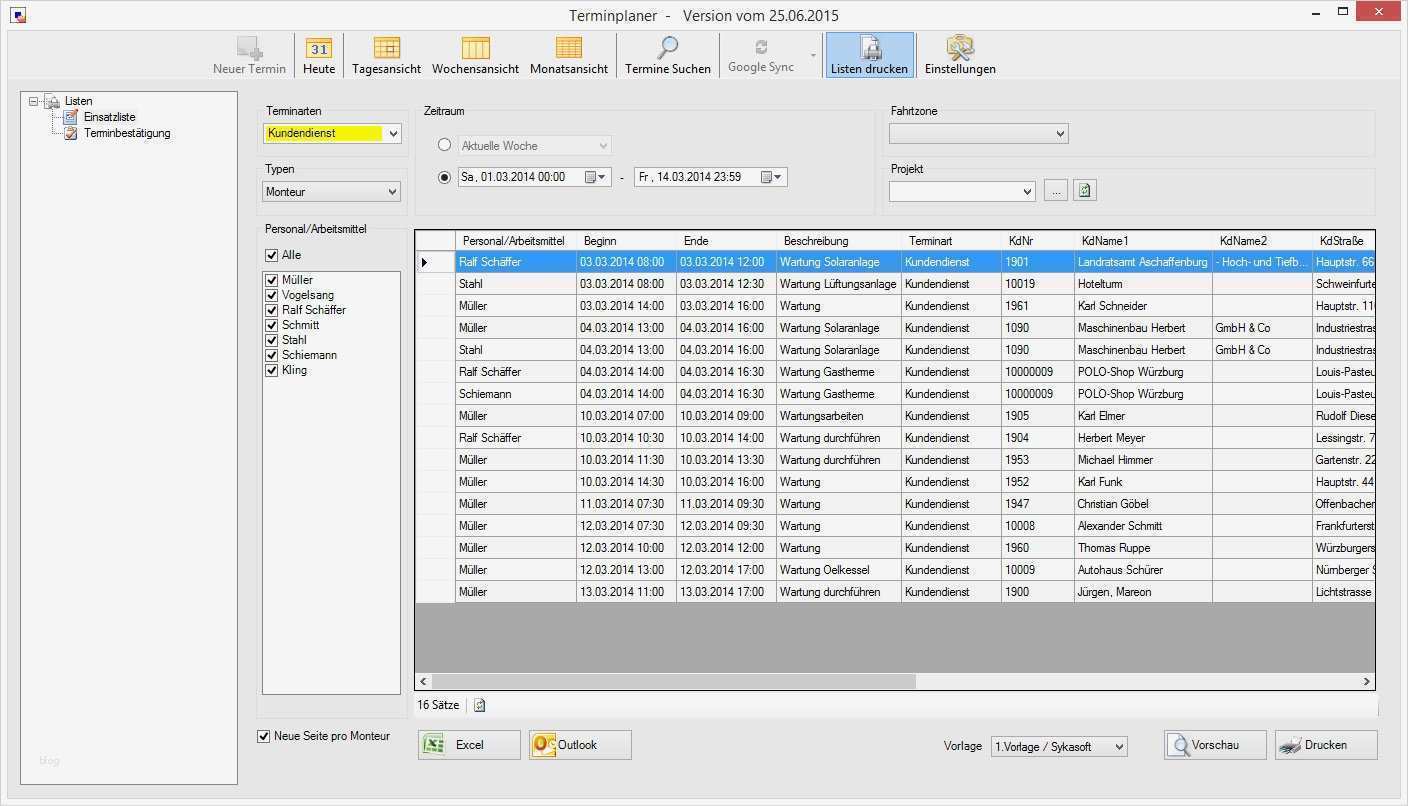This screenshot has width=1408, height=806.
Task: Uncheck Müller in the personnel list
Action: click(x=271, y=280)
